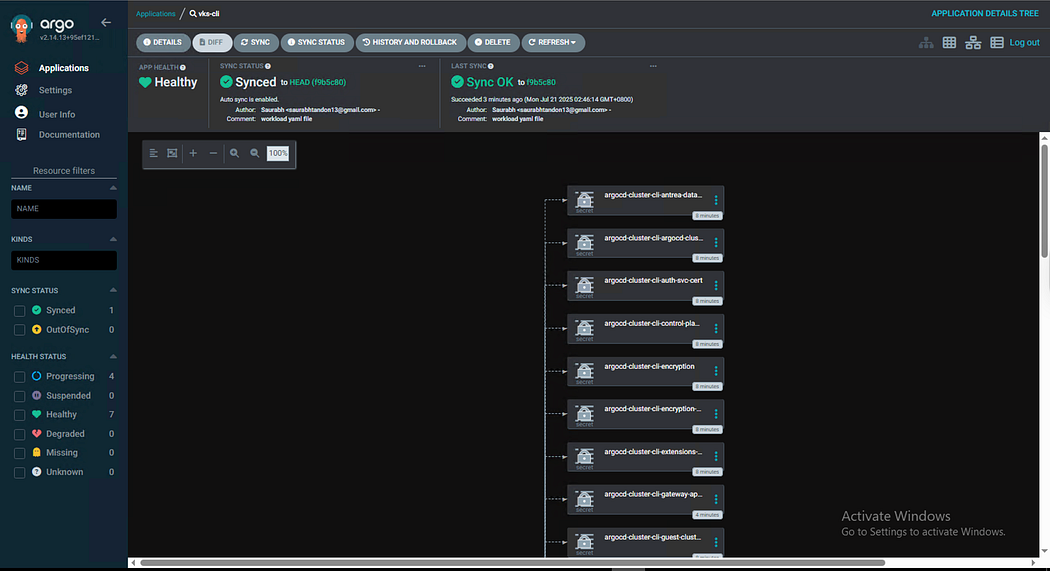This screenshot has height=571, width=1050.
Task: Open menu for argocd-cluster-cli-auth-svc-cert secret
Action: (x=716, y=286)
